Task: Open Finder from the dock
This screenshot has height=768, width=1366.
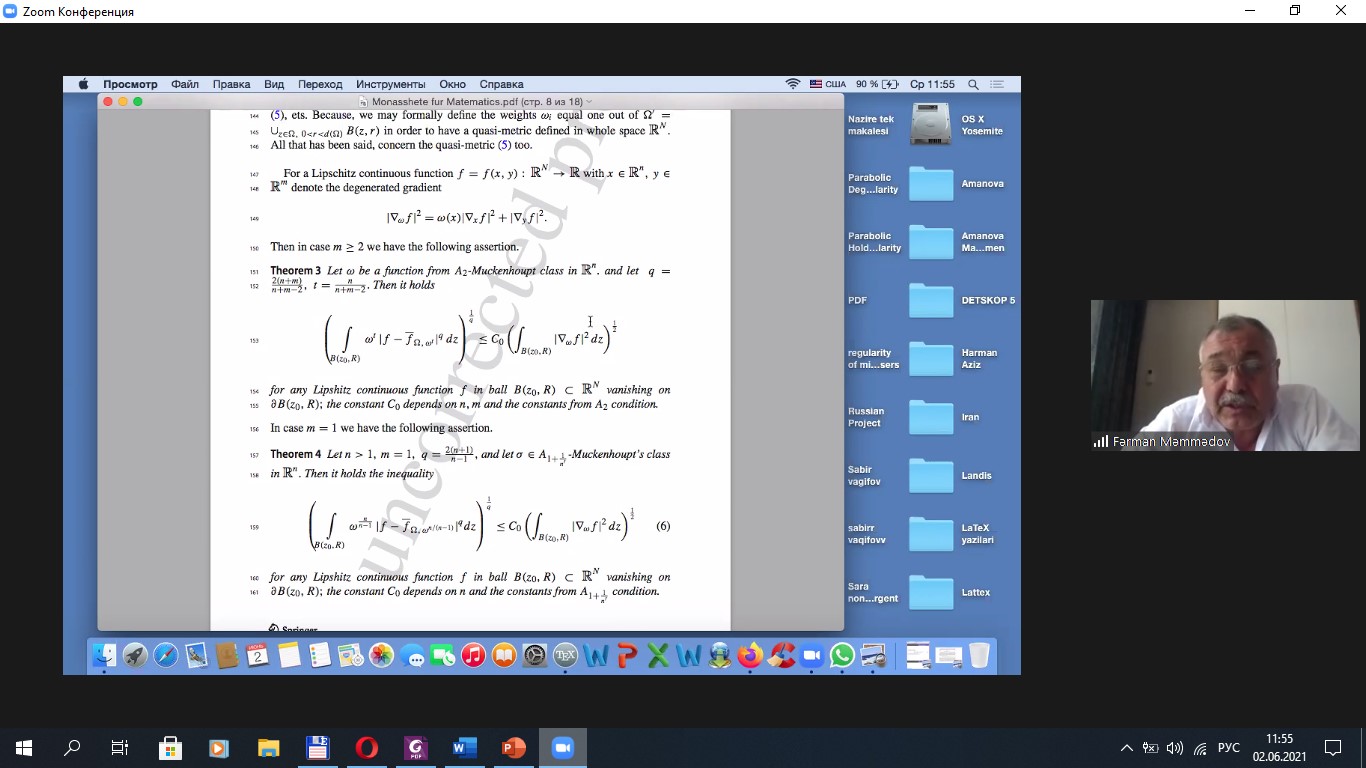Action: tap(104, 655)
